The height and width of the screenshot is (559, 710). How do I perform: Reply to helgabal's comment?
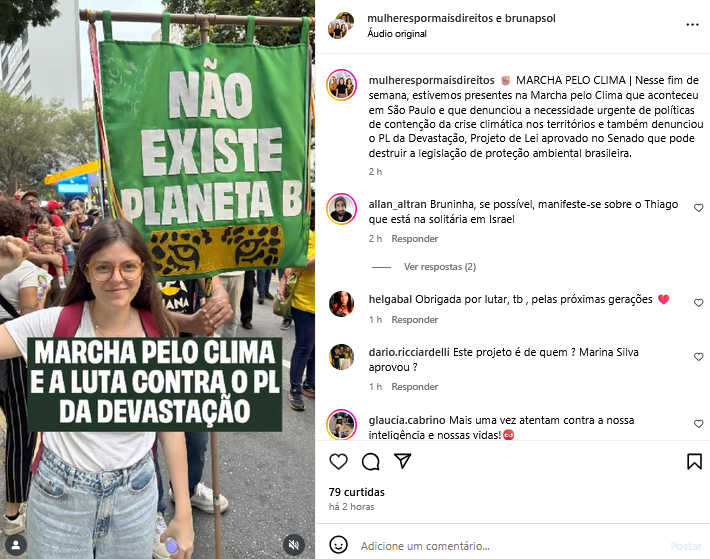[x=415, y=320]
